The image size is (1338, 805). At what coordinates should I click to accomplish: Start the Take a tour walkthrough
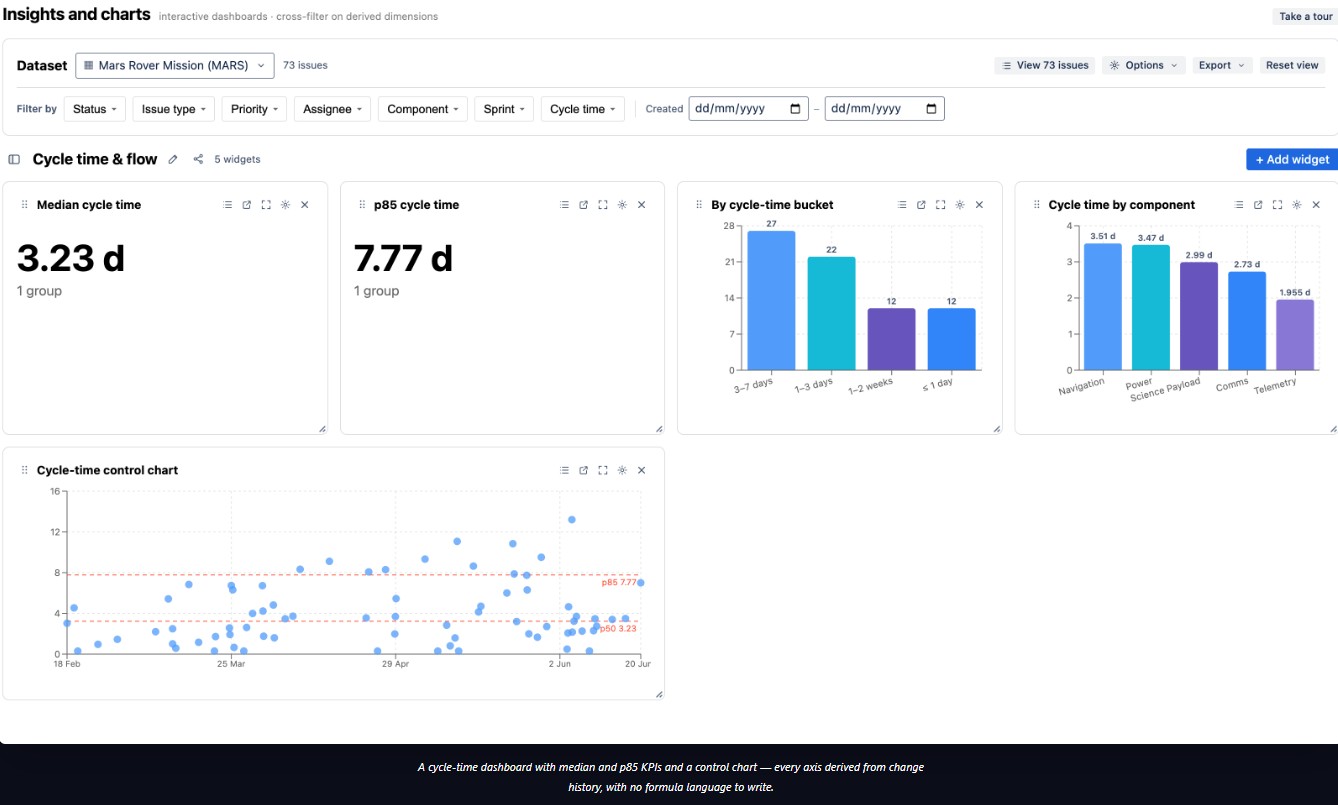pyautogui.click(x=1305, y=16)
